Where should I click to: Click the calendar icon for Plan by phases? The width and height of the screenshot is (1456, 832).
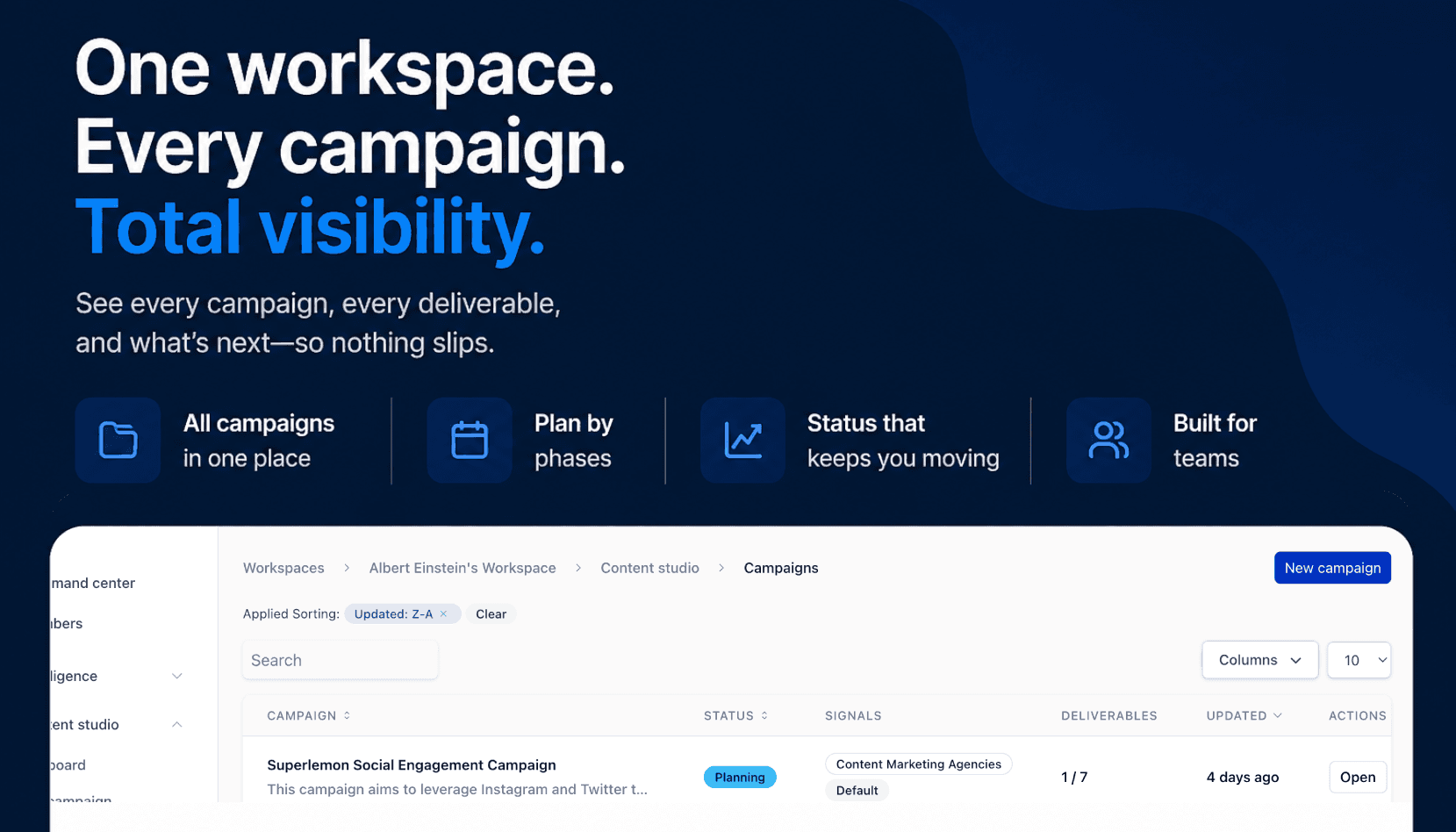[x=470, y=440]
